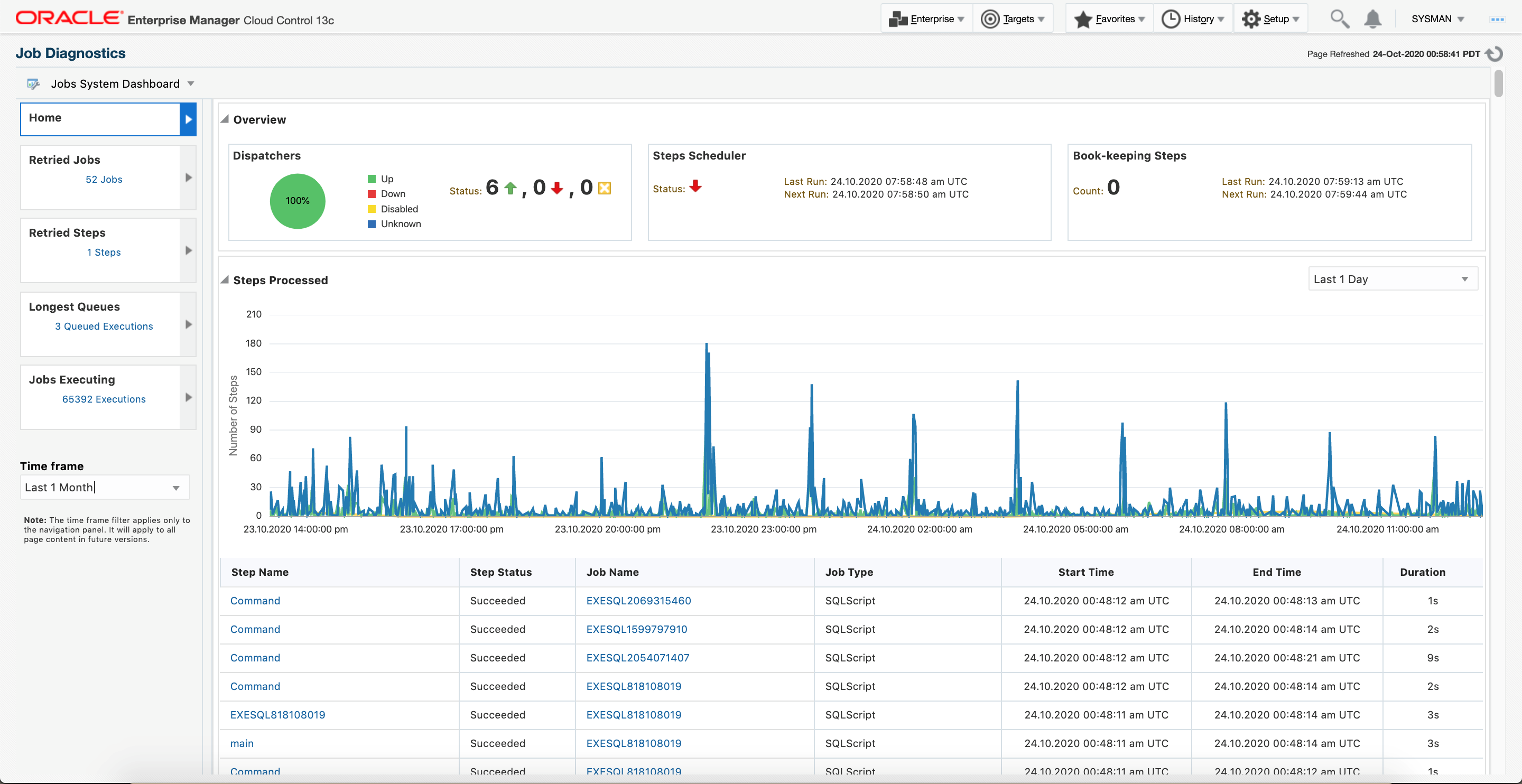Click the Setup gear icon

1250,19
